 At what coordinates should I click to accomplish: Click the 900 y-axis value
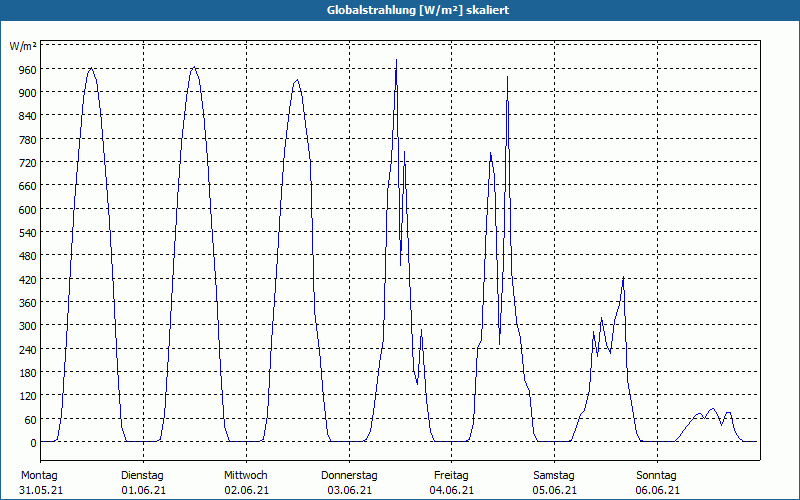coord(28,92)
